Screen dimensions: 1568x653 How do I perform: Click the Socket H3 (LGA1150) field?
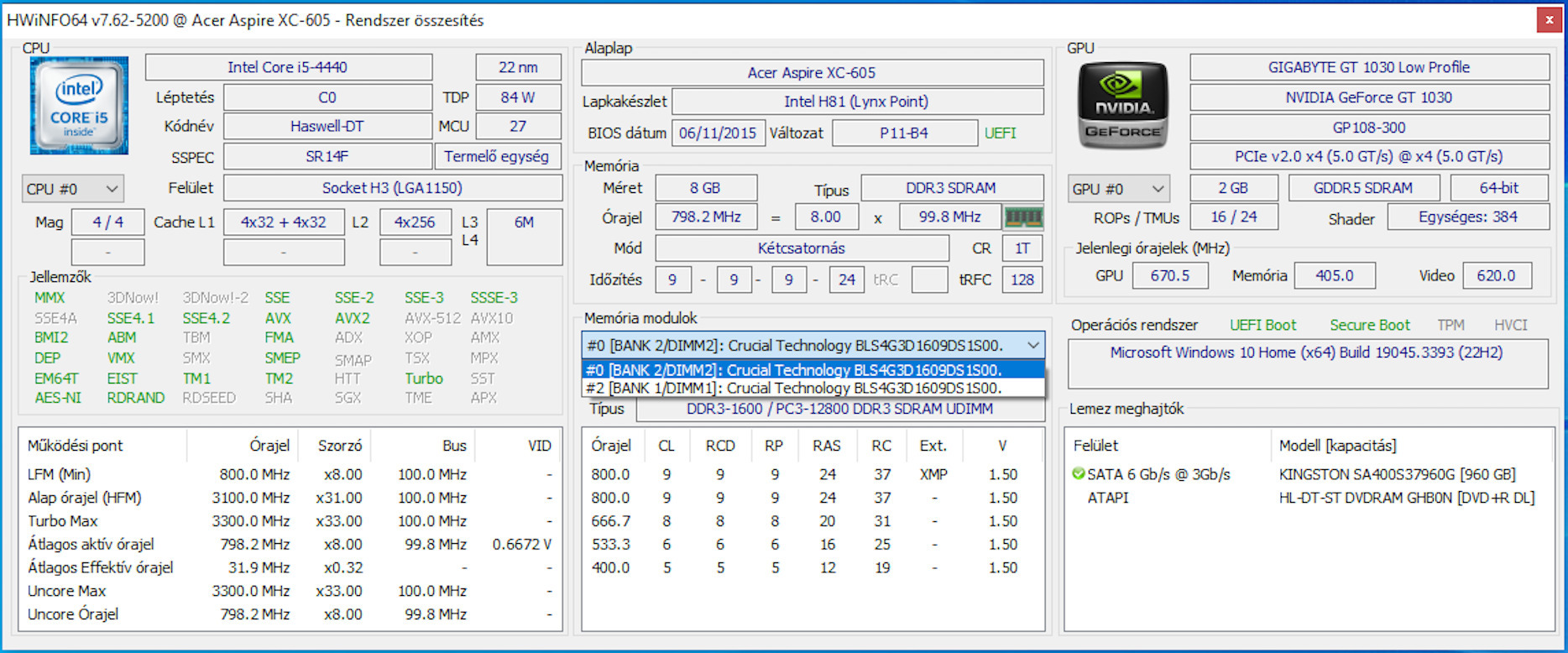tap(392, 188)
